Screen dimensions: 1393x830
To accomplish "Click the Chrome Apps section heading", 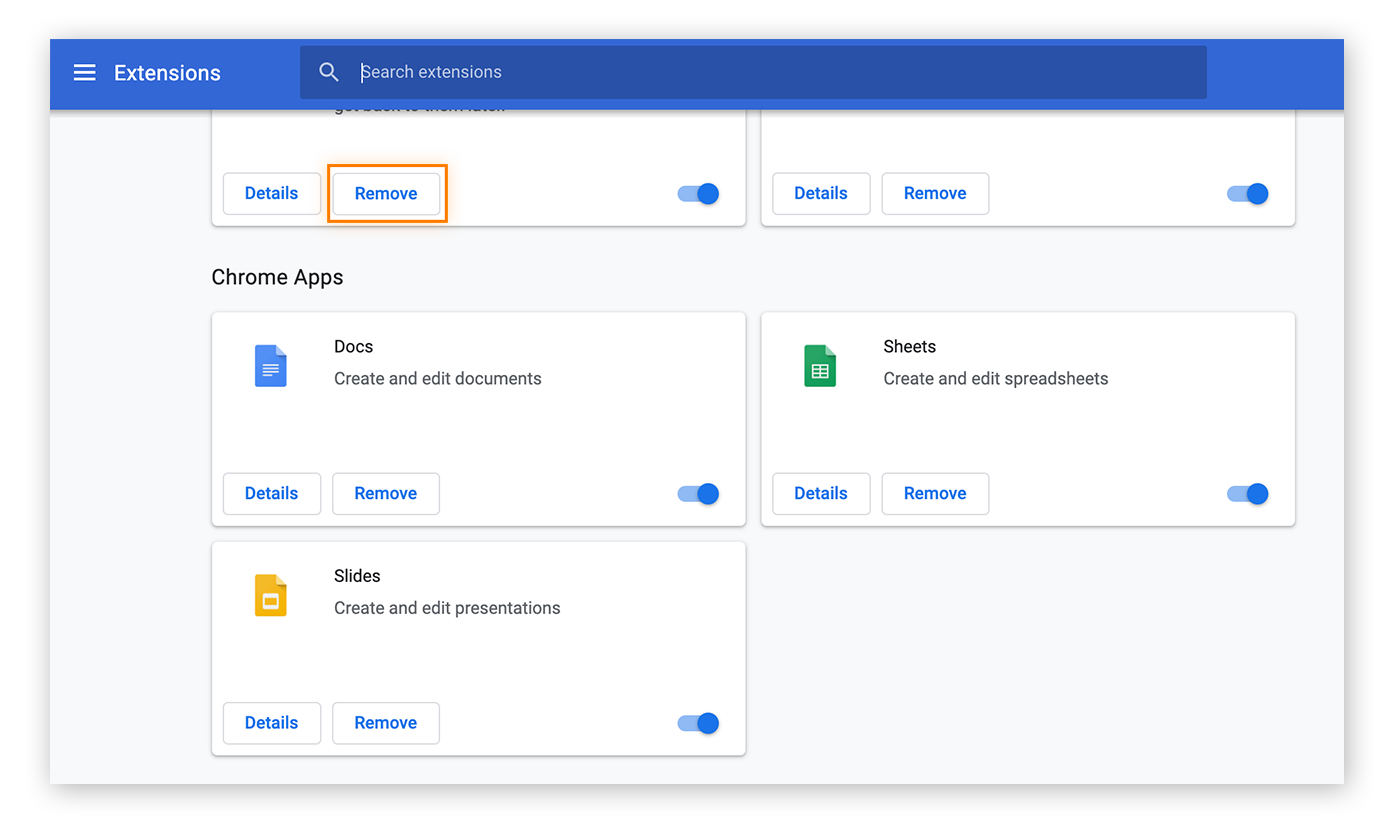I will point(277,277).
